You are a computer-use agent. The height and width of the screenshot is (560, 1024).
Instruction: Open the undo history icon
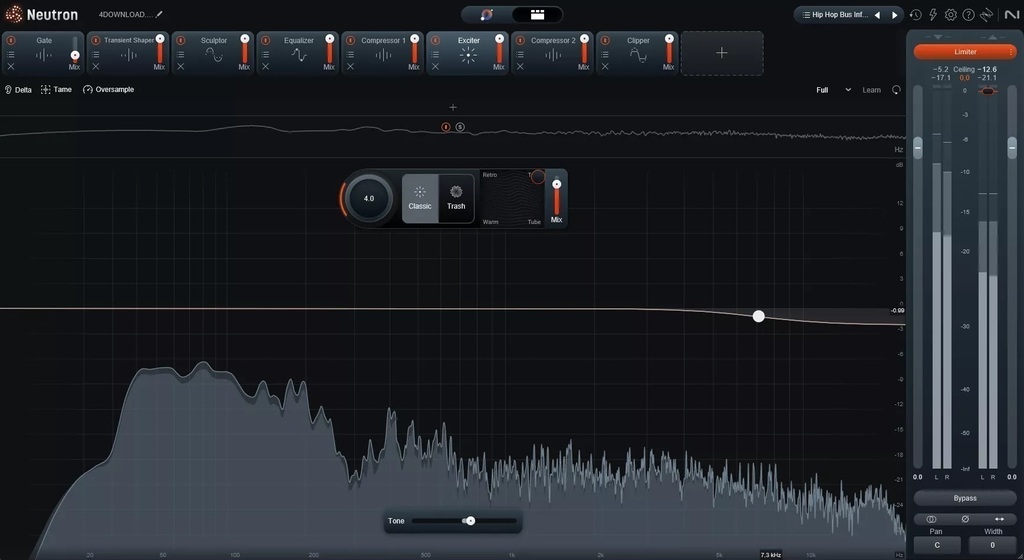point(916,14)
